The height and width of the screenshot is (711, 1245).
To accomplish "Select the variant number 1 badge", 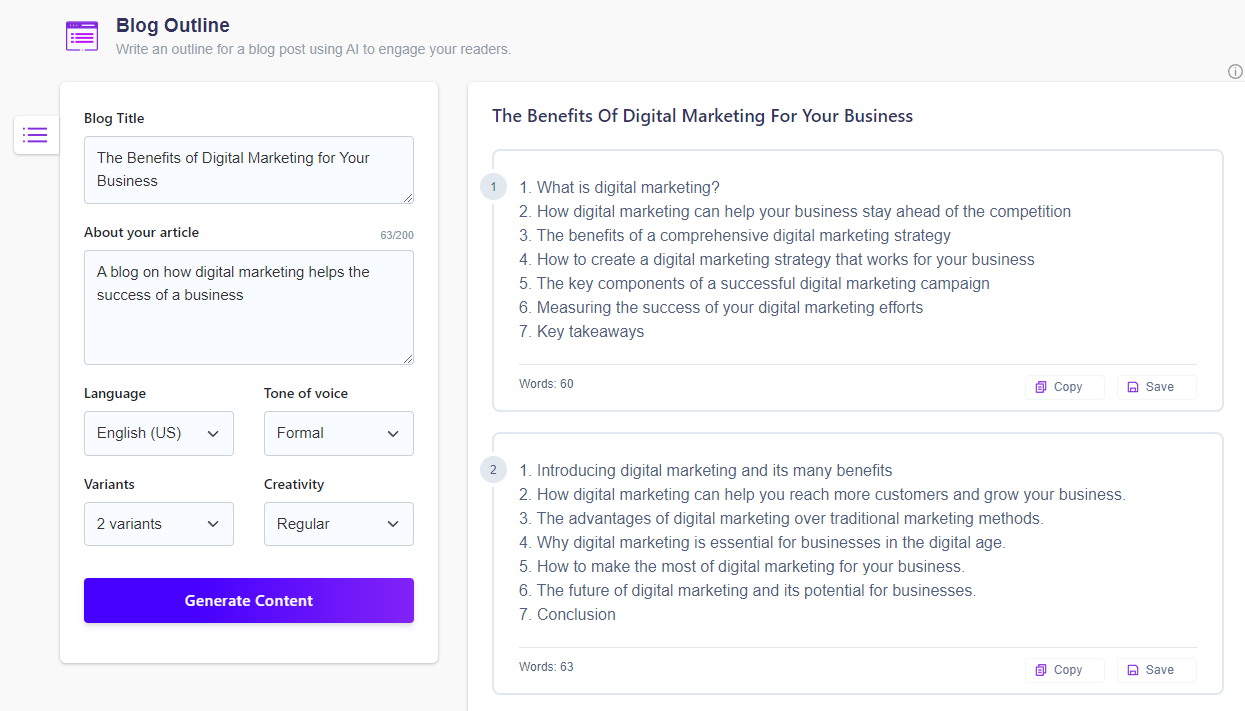I will [x=493, y=186].
